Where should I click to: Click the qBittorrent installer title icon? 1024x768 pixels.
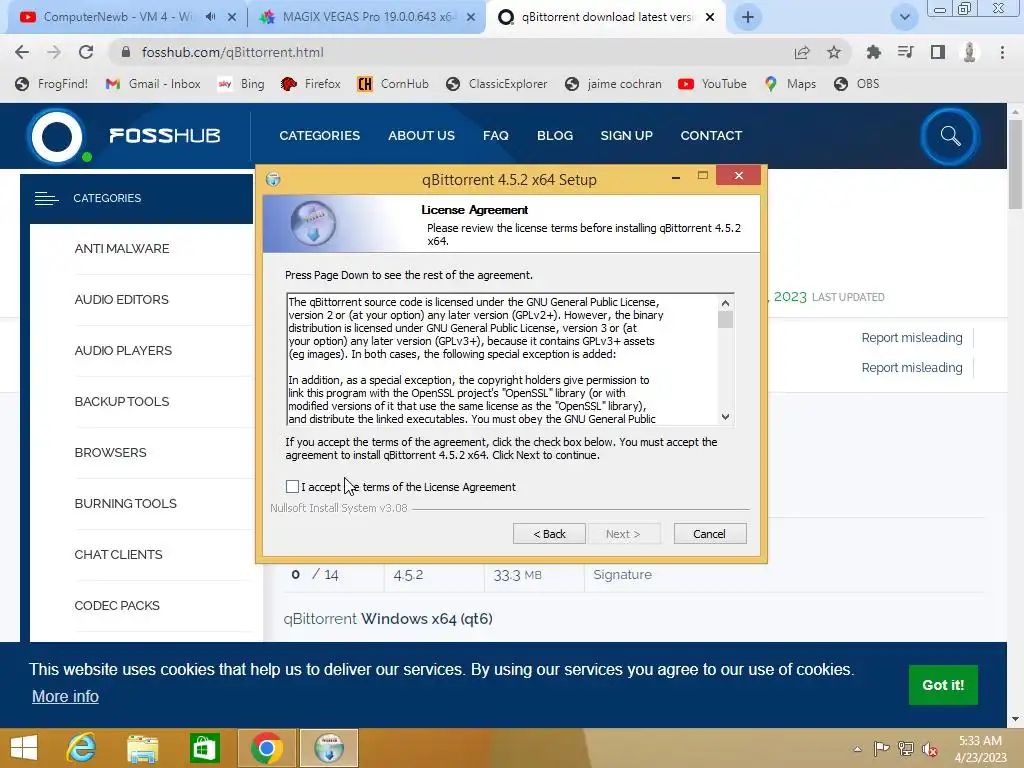pyautogui.click(x=273, y=179)
